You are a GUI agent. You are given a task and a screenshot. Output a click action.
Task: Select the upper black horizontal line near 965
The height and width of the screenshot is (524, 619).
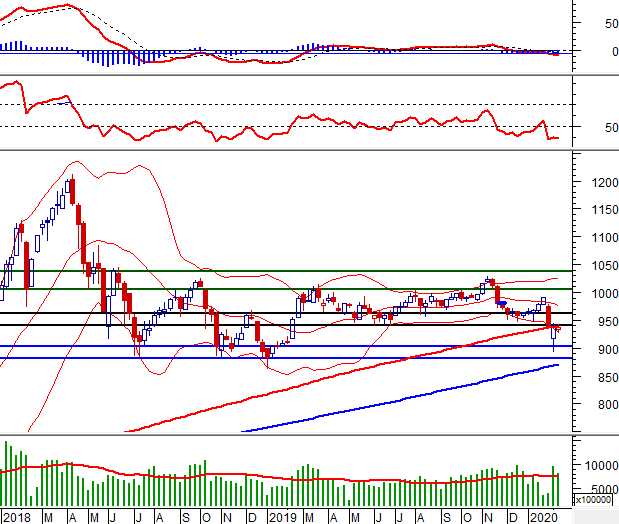[x=286, y=313]
